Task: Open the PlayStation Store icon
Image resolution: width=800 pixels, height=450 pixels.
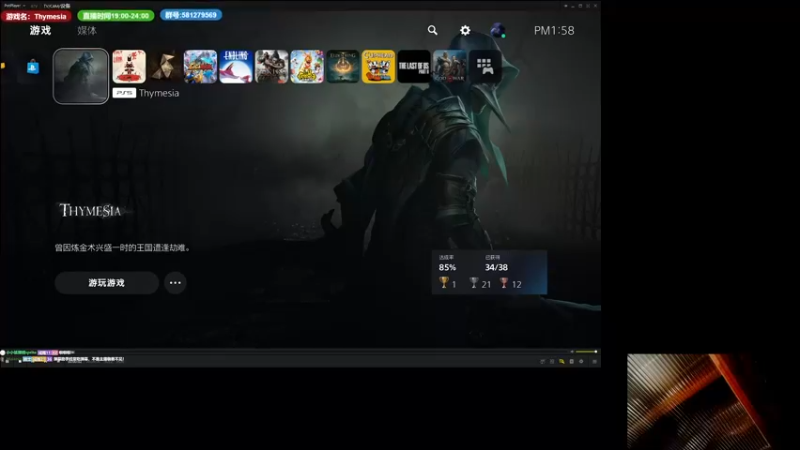Action: pyautogui.click(x=33, y=67)
